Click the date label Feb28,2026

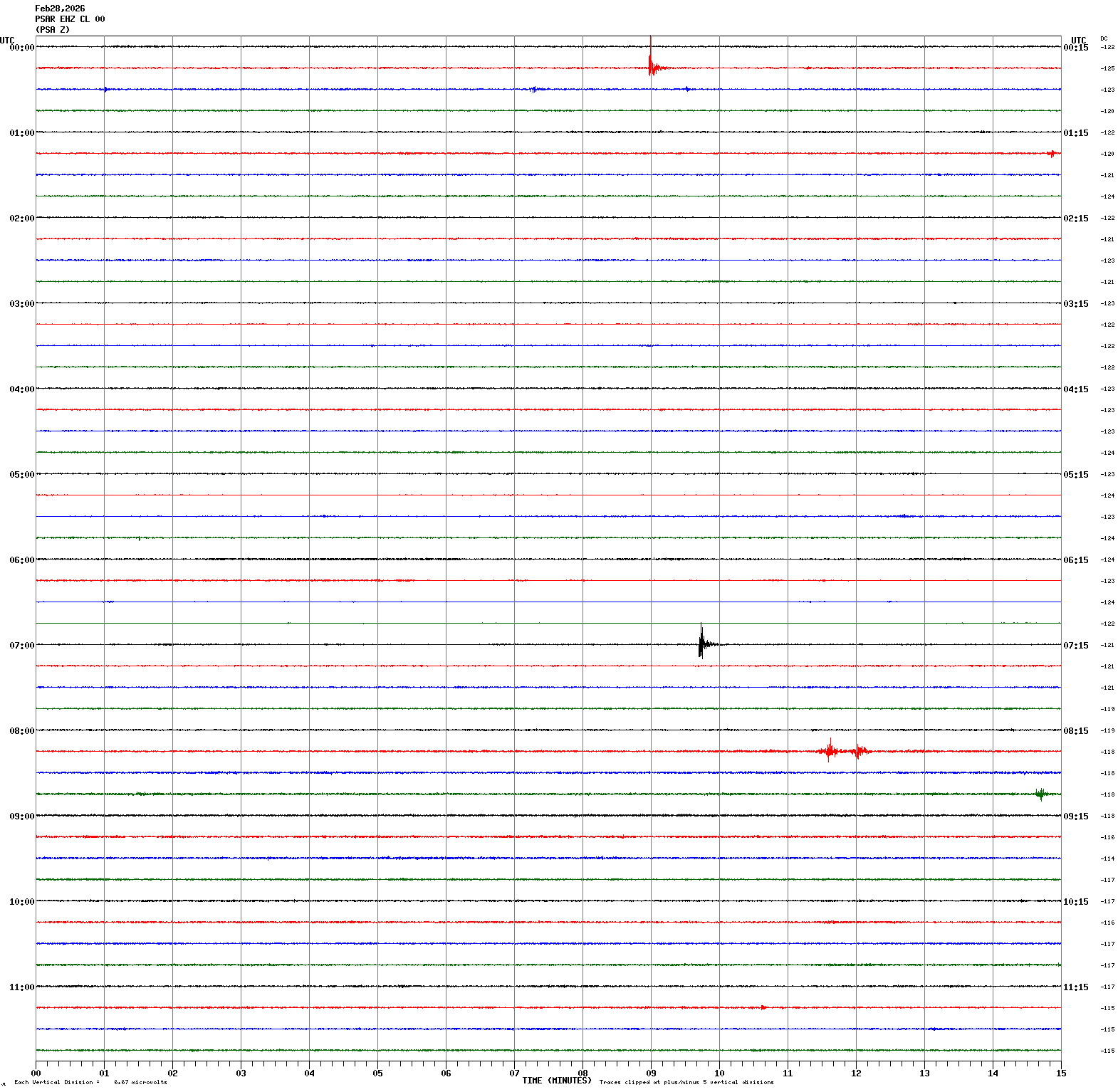click(x=60, y=9)
